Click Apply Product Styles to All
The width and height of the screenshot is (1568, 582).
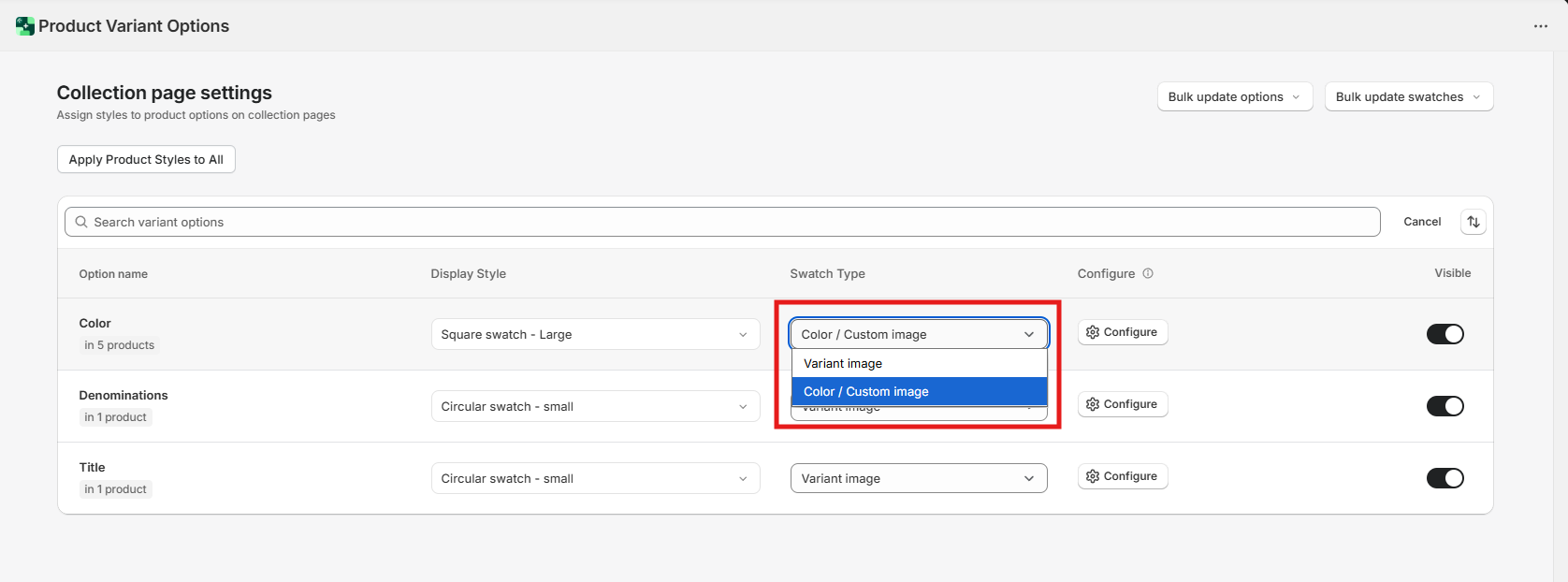[146, 159]
